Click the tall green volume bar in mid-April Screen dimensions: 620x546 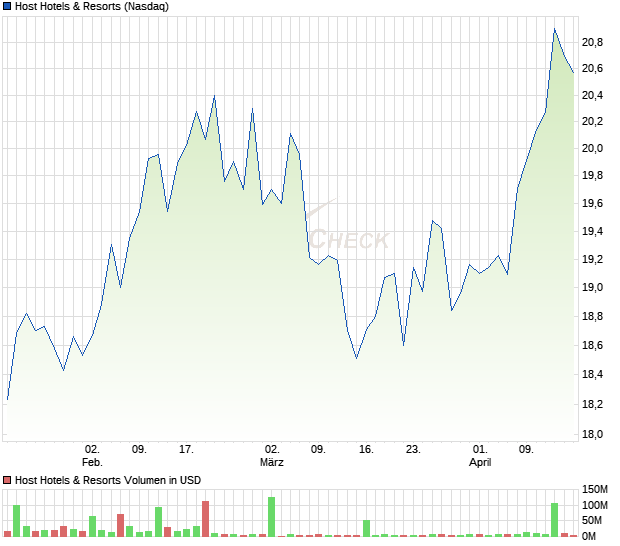pyautogui.click(x=554, y=520)
